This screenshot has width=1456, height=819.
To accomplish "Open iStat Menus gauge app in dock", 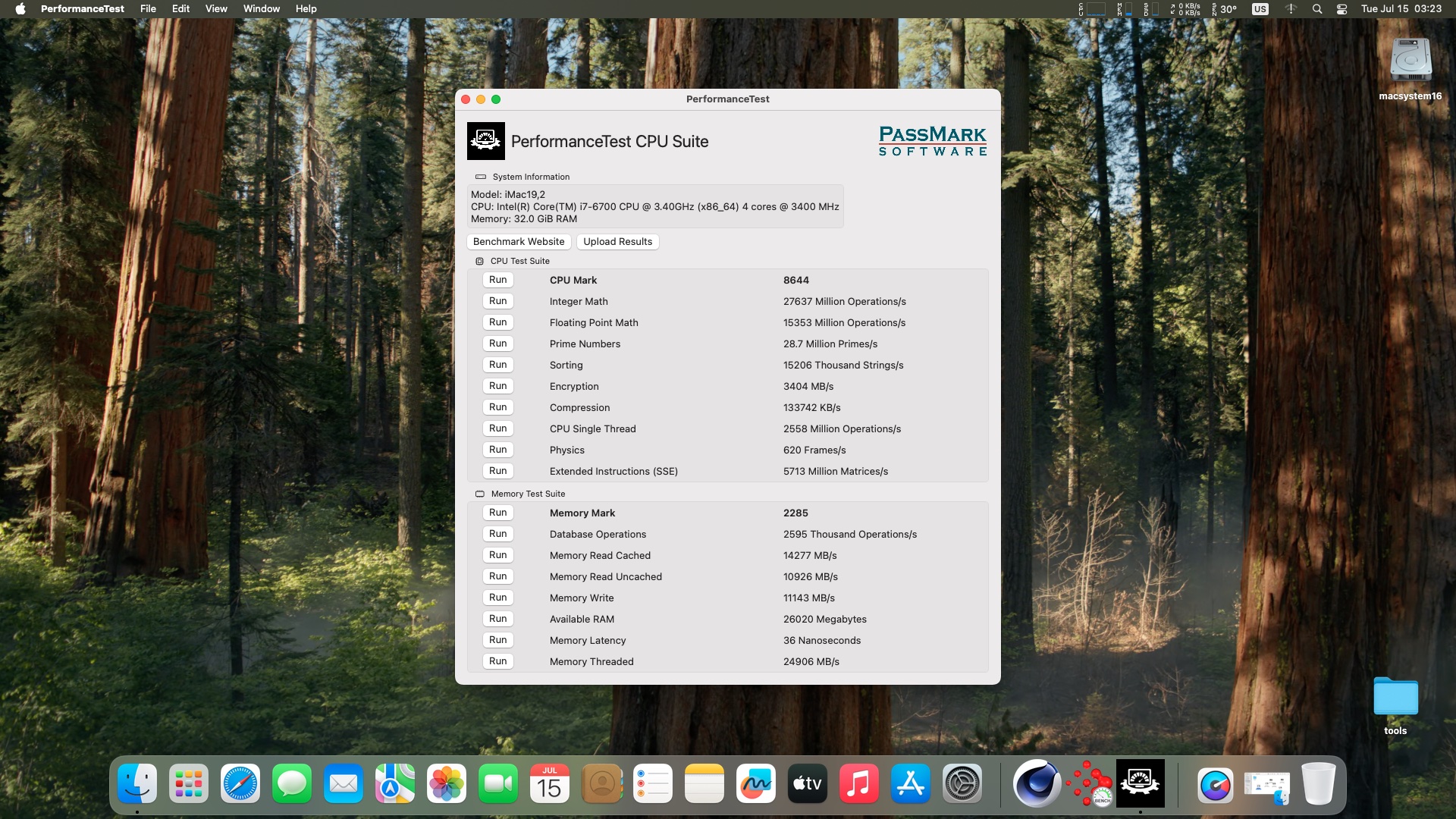I will [1215, 785].
